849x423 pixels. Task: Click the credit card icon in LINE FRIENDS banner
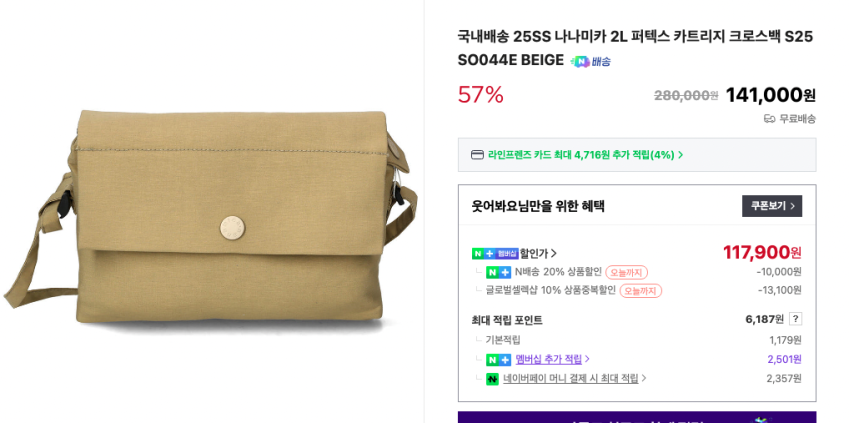478,155
